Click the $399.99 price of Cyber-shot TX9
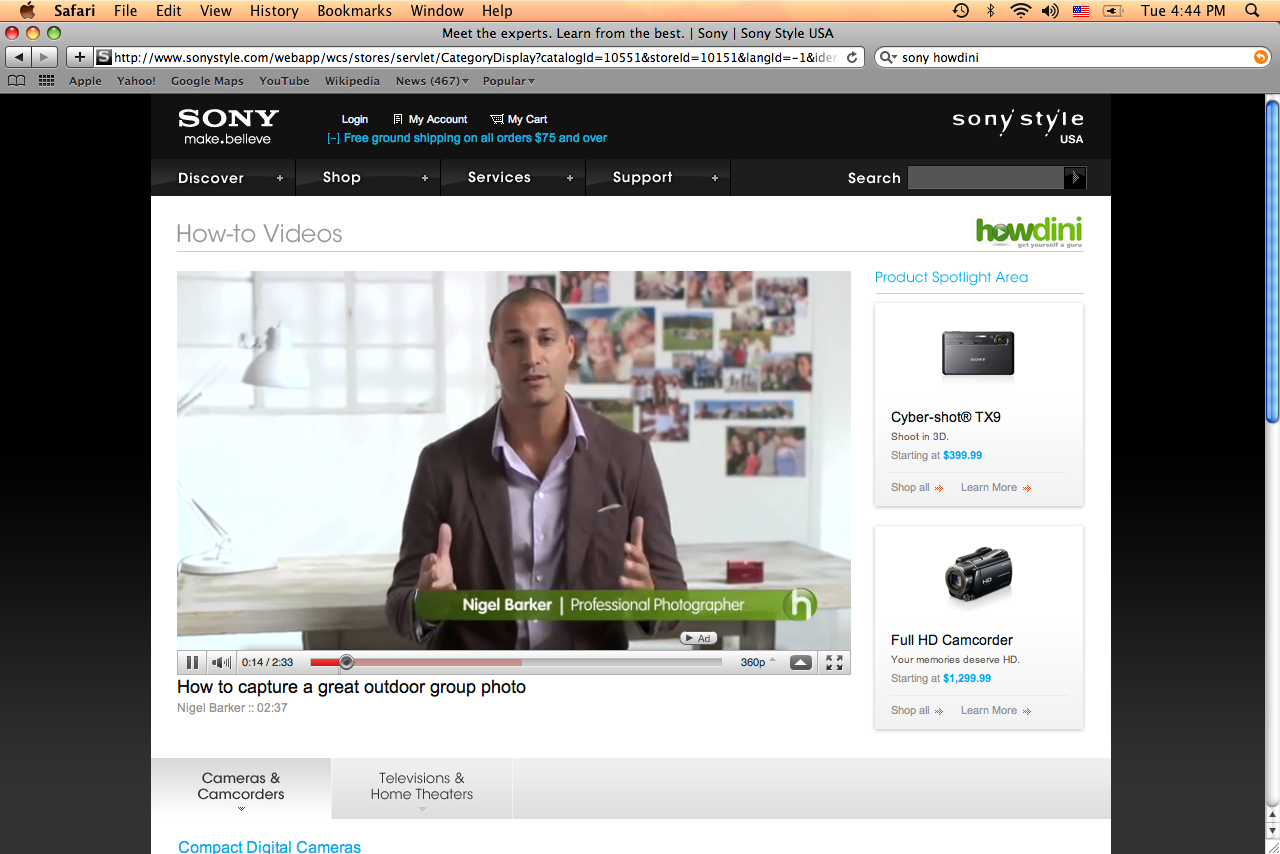 (962, 455)
